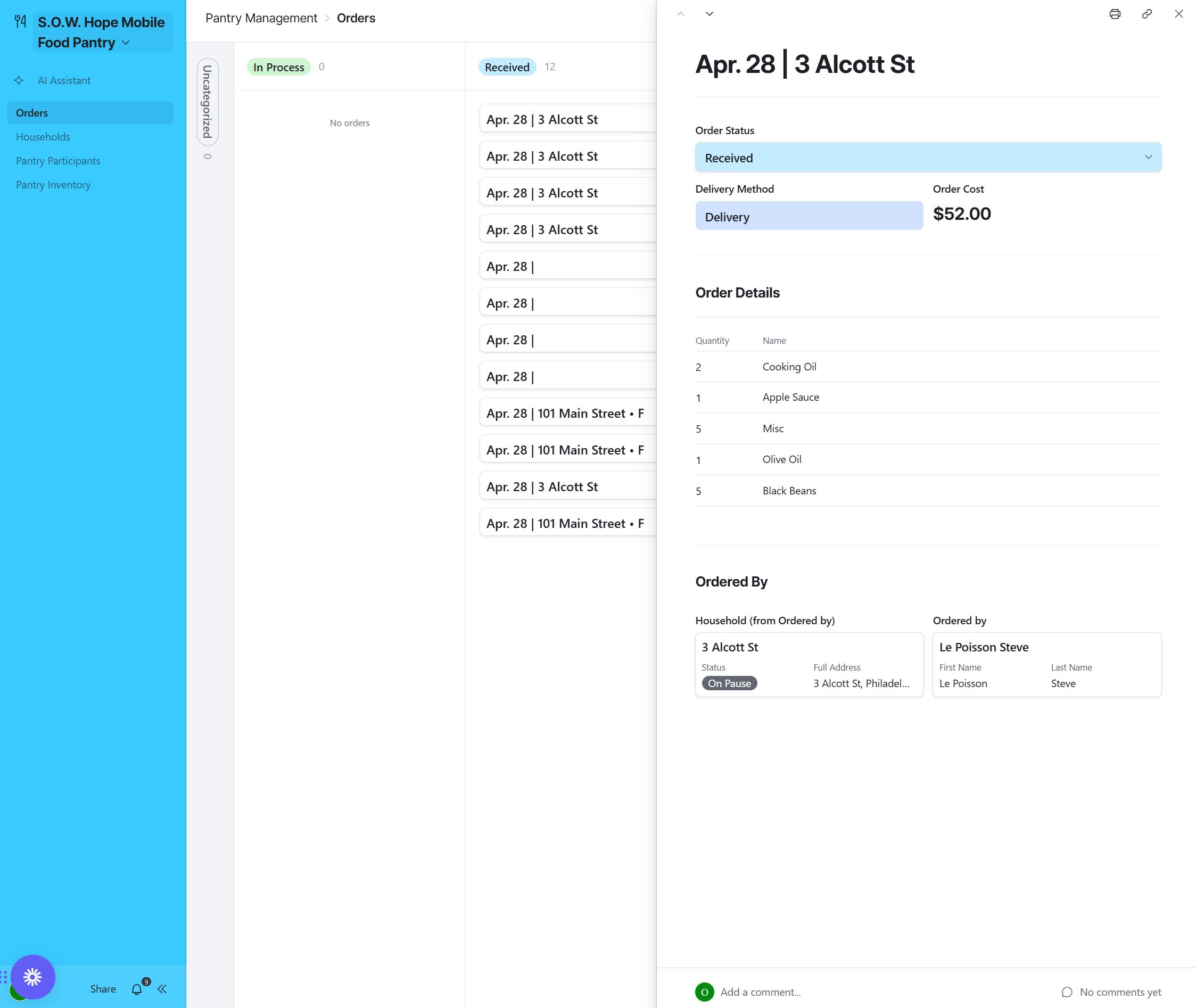This screenshot has height=1008, width=1196.
Task: Open the Order Status Received dropdown
Action: (x=927, y=157)
